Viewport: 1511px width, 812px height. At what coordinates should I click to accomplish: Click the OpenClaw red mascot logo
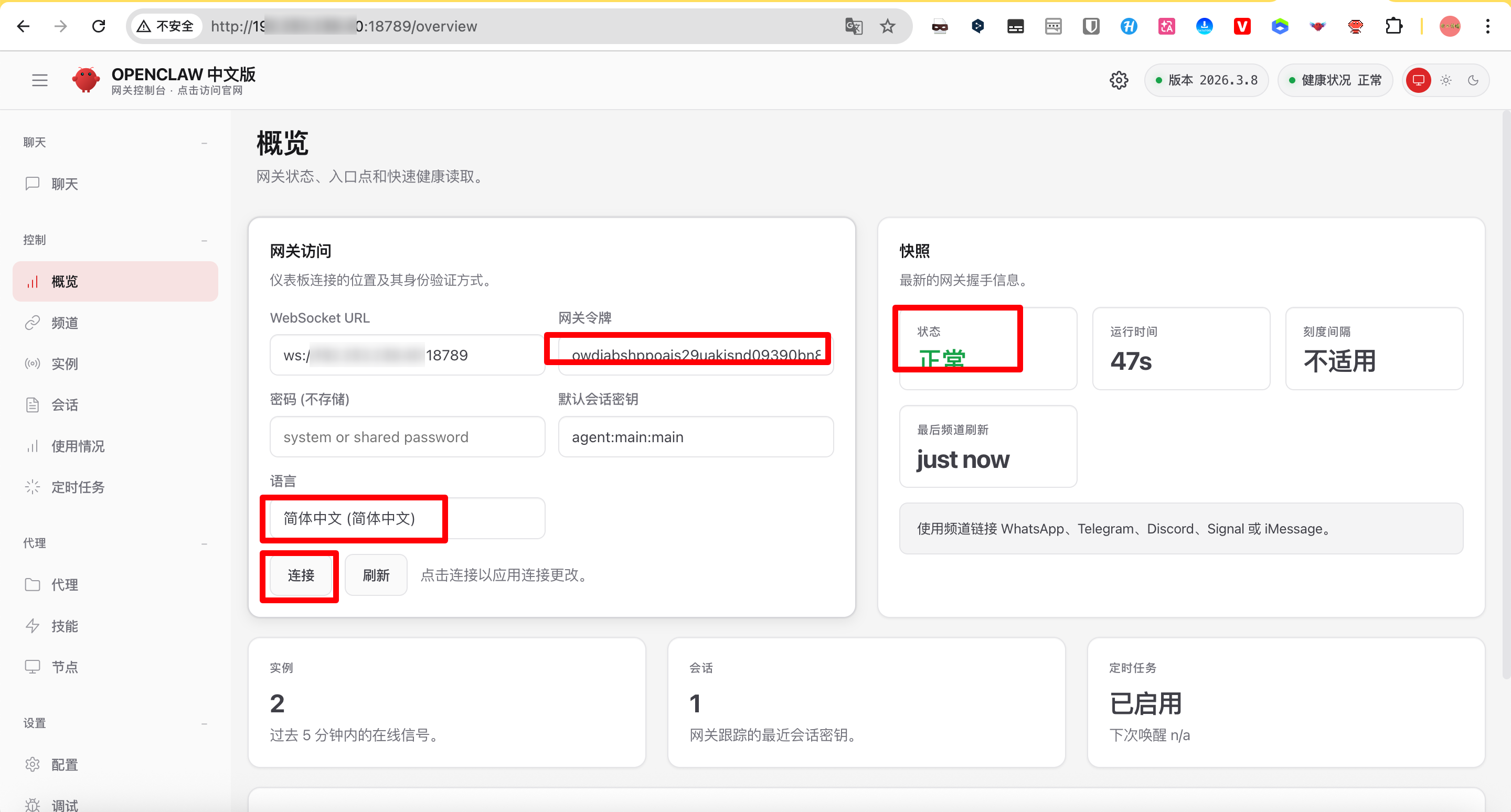point(86,80)
